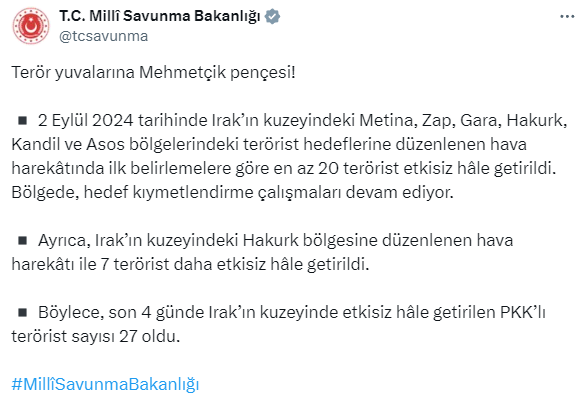Viewport: 581px width, 399px height.
Task: Click the word 'Mehmetçik' in the headline
Action: click(182, 72)
